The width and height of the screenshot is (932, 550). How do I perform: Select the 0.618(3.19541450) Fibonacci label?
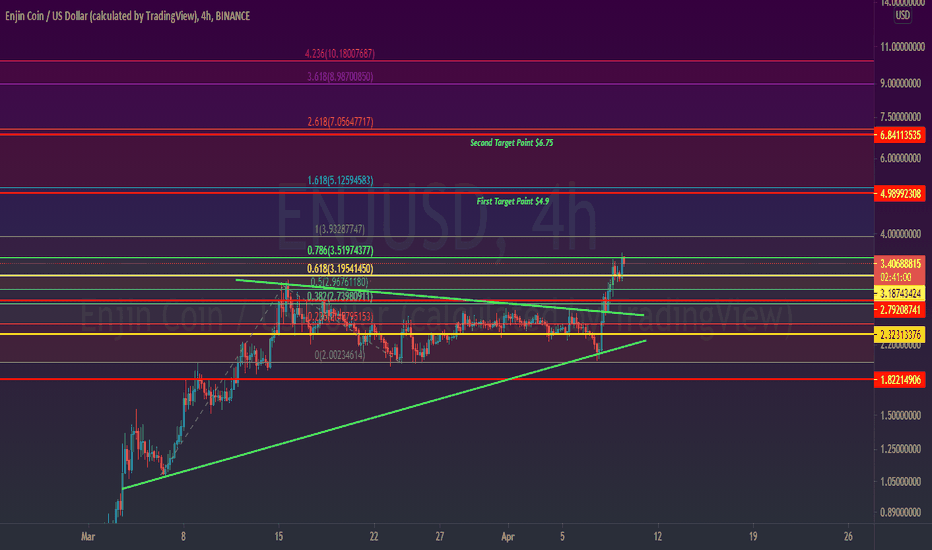point(340,269)
